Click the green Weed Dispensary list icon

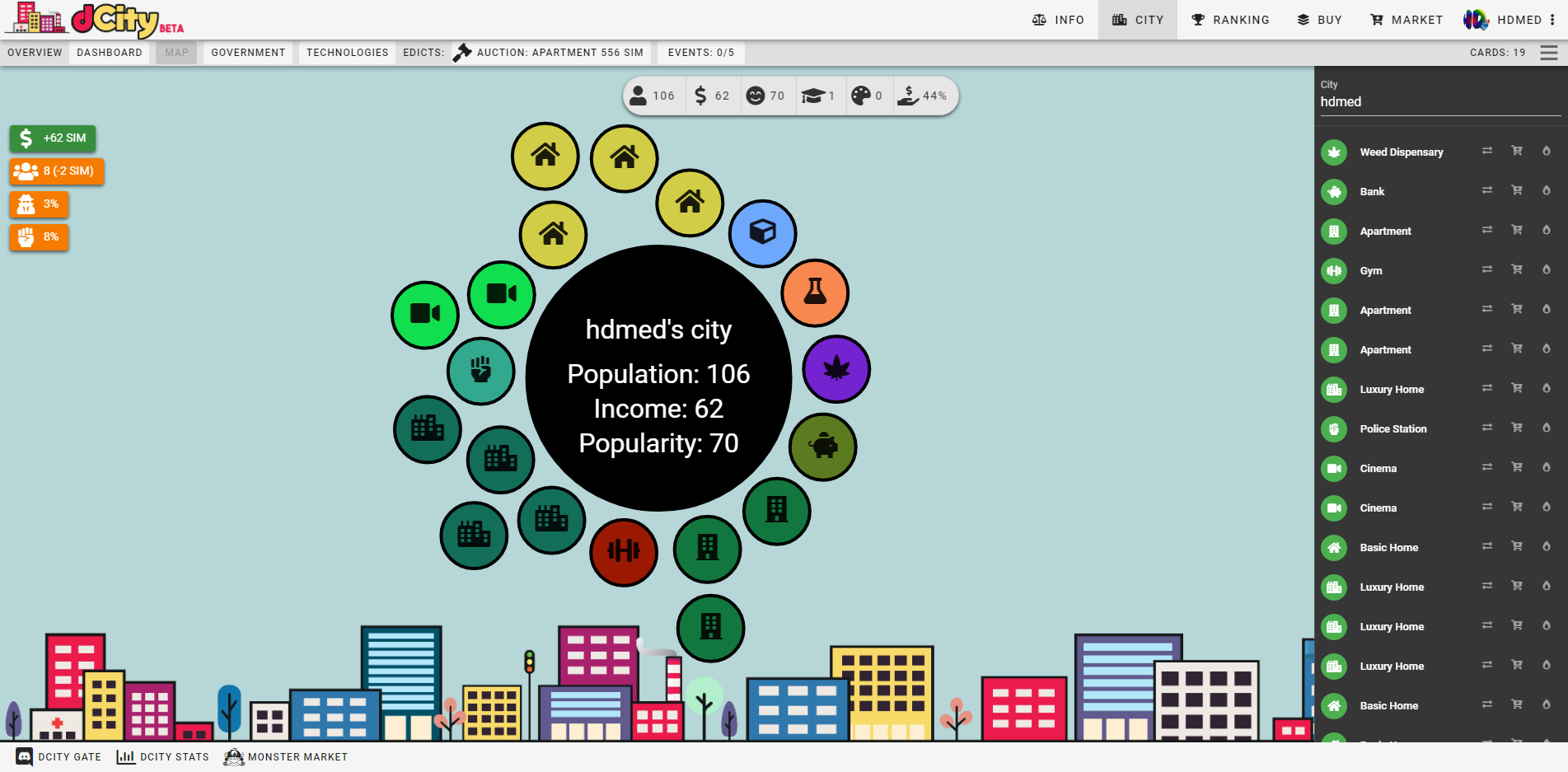click(1334, 152)
